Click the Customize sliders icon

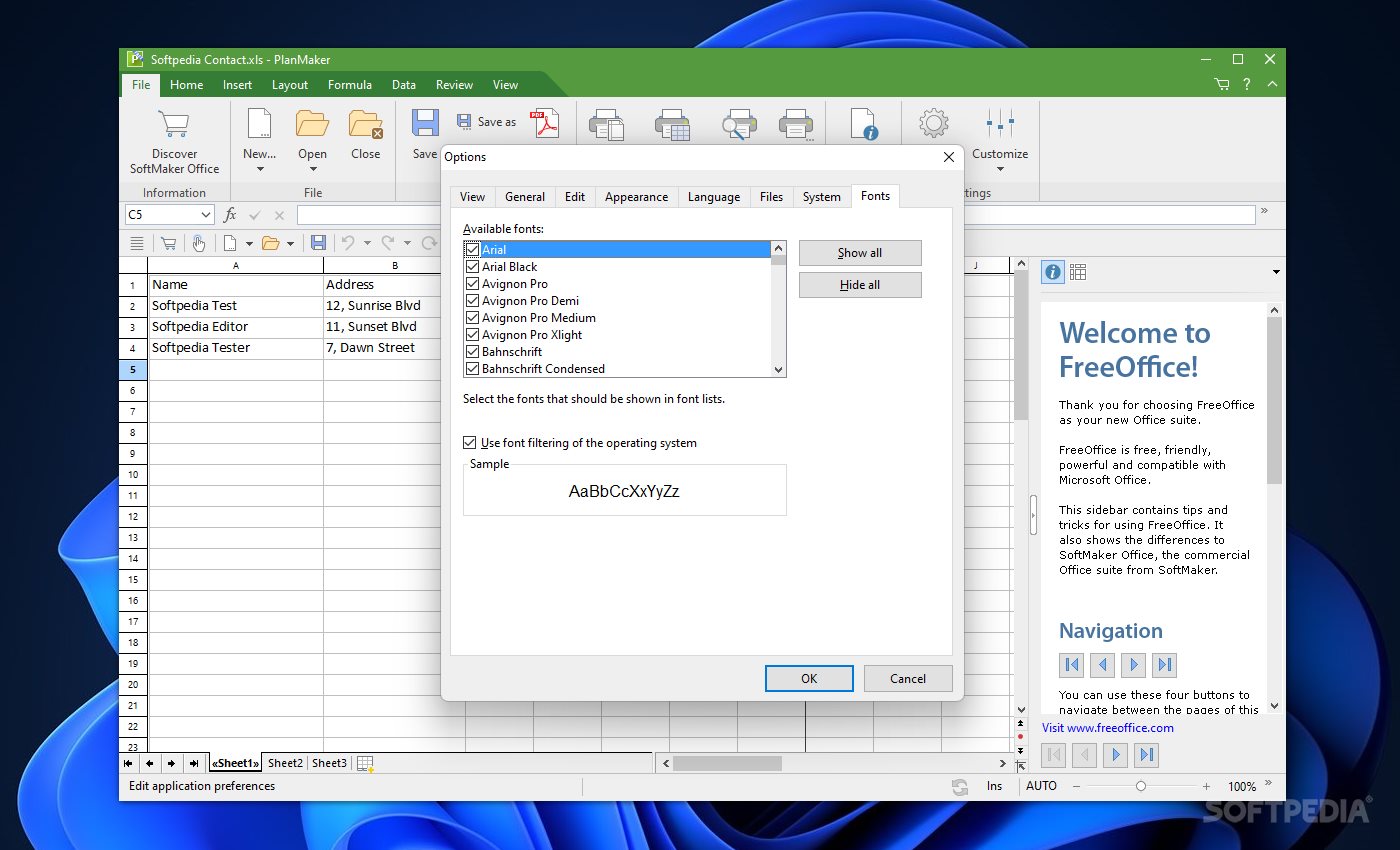pos(1000,124)
